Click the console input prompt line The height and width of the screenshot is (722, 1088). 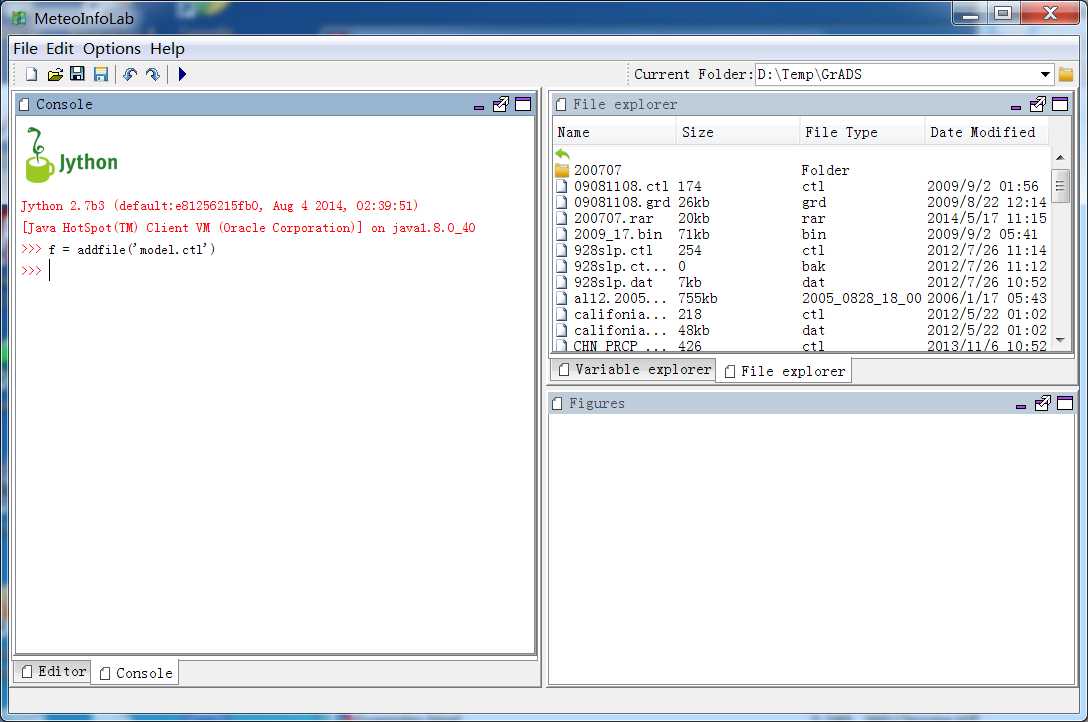click(275, 270)
